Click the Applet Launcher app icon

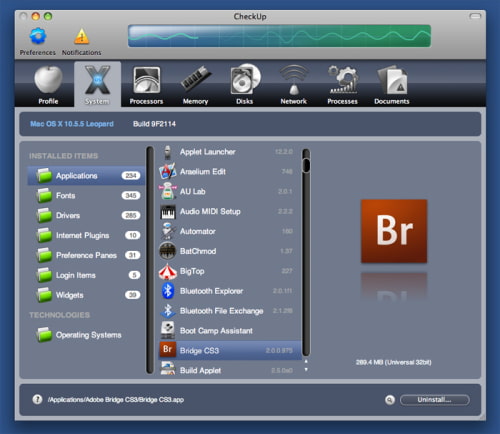point(168,152)
